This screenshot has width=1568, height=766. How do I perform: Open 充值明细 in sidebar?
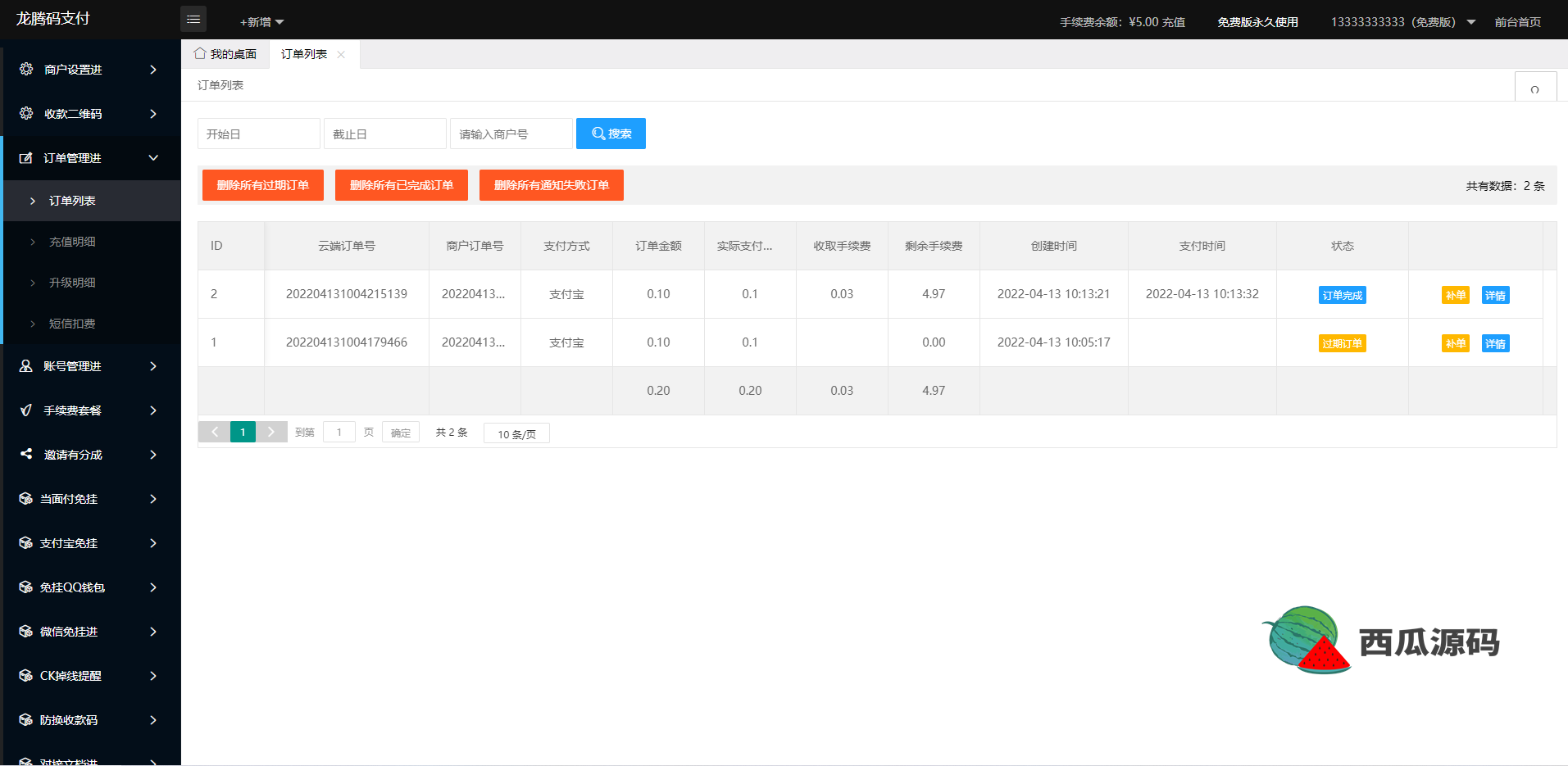[72, 242]
